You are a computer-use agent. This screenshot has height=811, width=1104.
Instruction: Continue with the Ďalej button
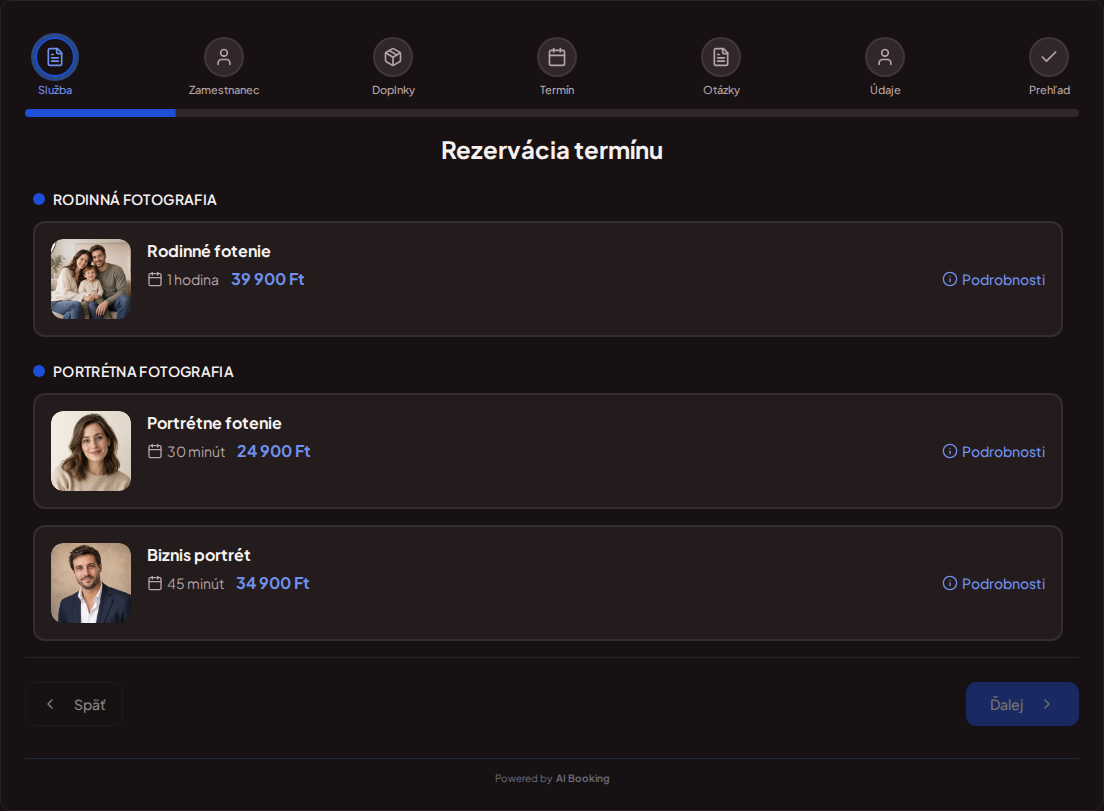click(1022, 704)
